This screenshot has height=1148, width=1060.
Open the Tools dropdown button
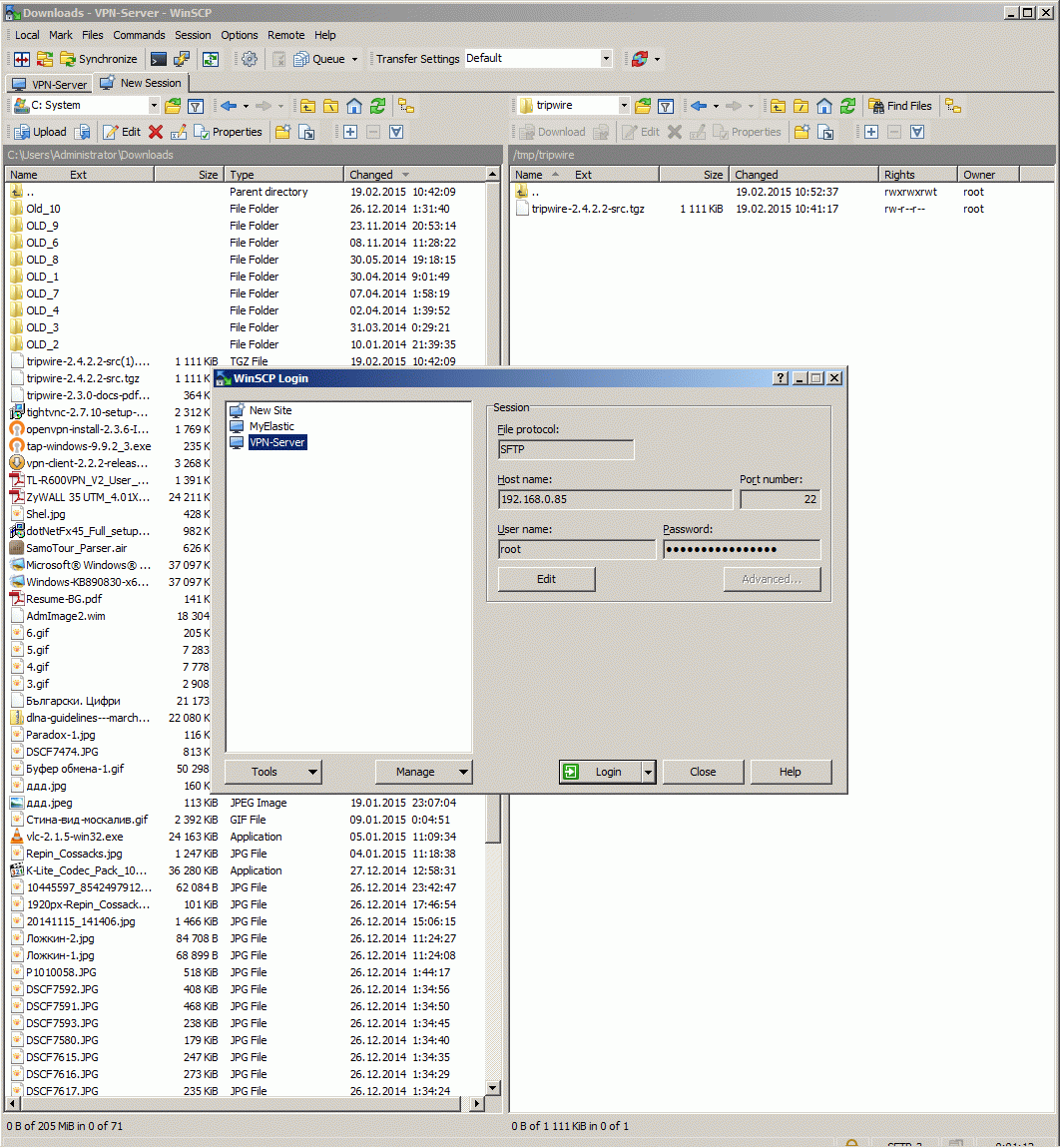coord(273,772)
